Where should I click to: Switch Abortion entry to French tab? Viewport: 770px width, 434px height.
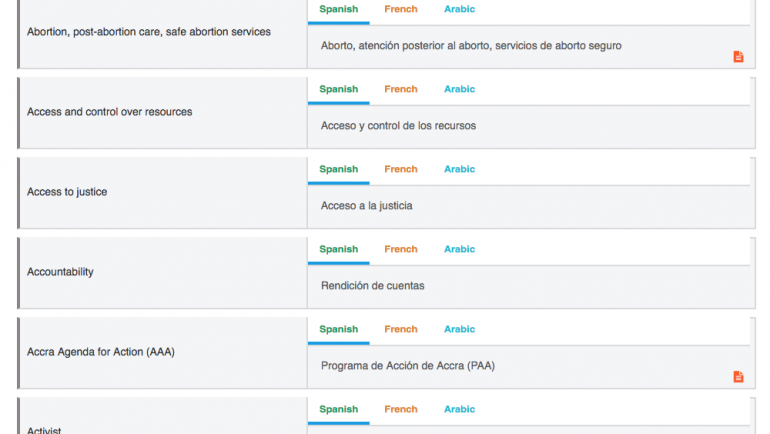[x=401, y=9]
